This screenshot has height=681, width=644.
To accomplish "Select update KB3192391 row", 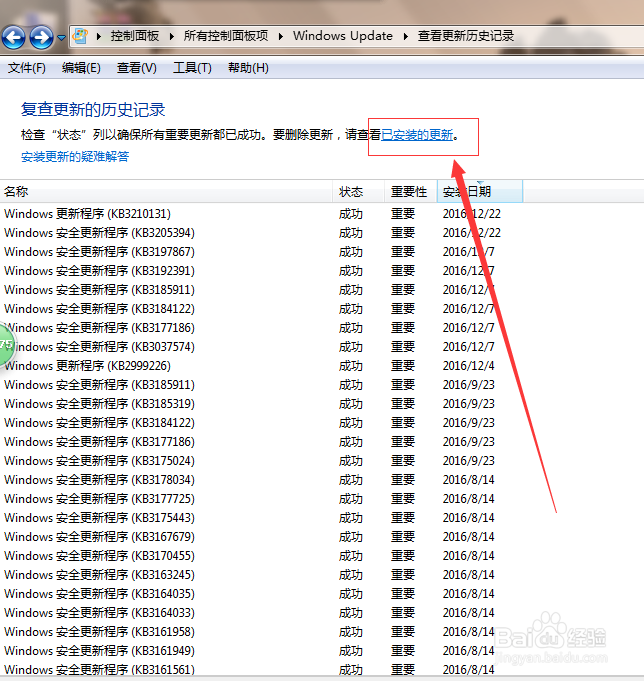I will click(261, 271).
